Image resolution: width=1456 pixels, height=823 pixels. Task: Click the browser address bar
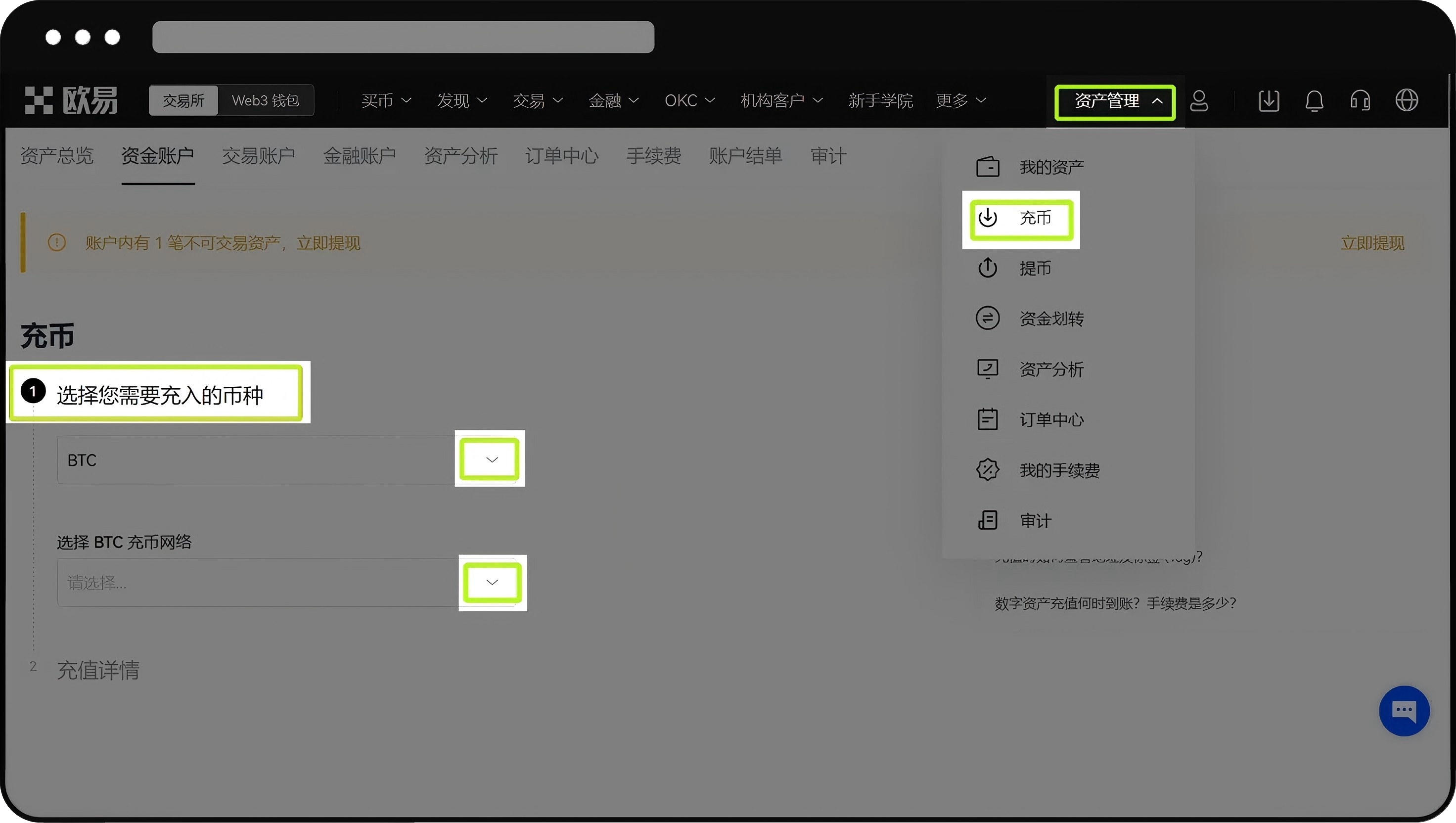[403, 37]
